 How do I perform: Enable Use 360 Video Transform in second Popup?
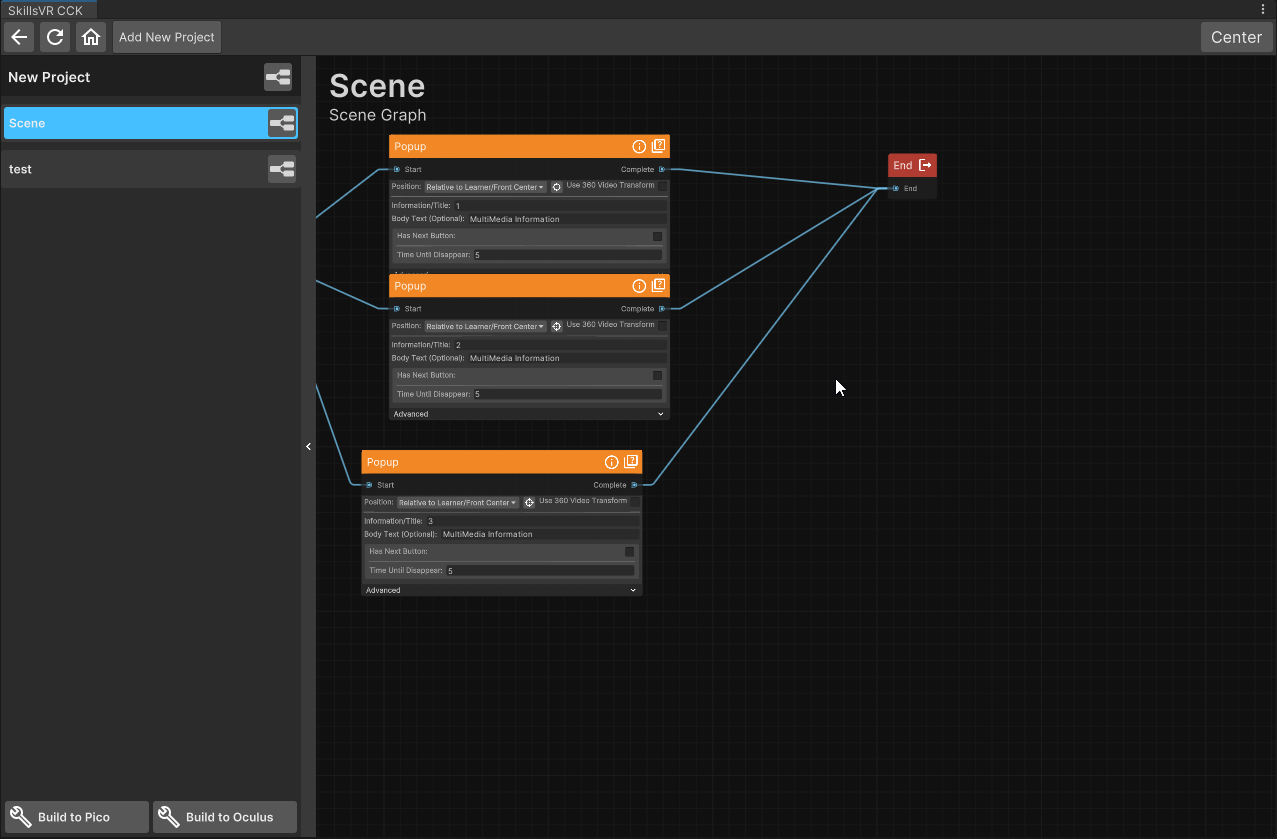click(662, 325)
